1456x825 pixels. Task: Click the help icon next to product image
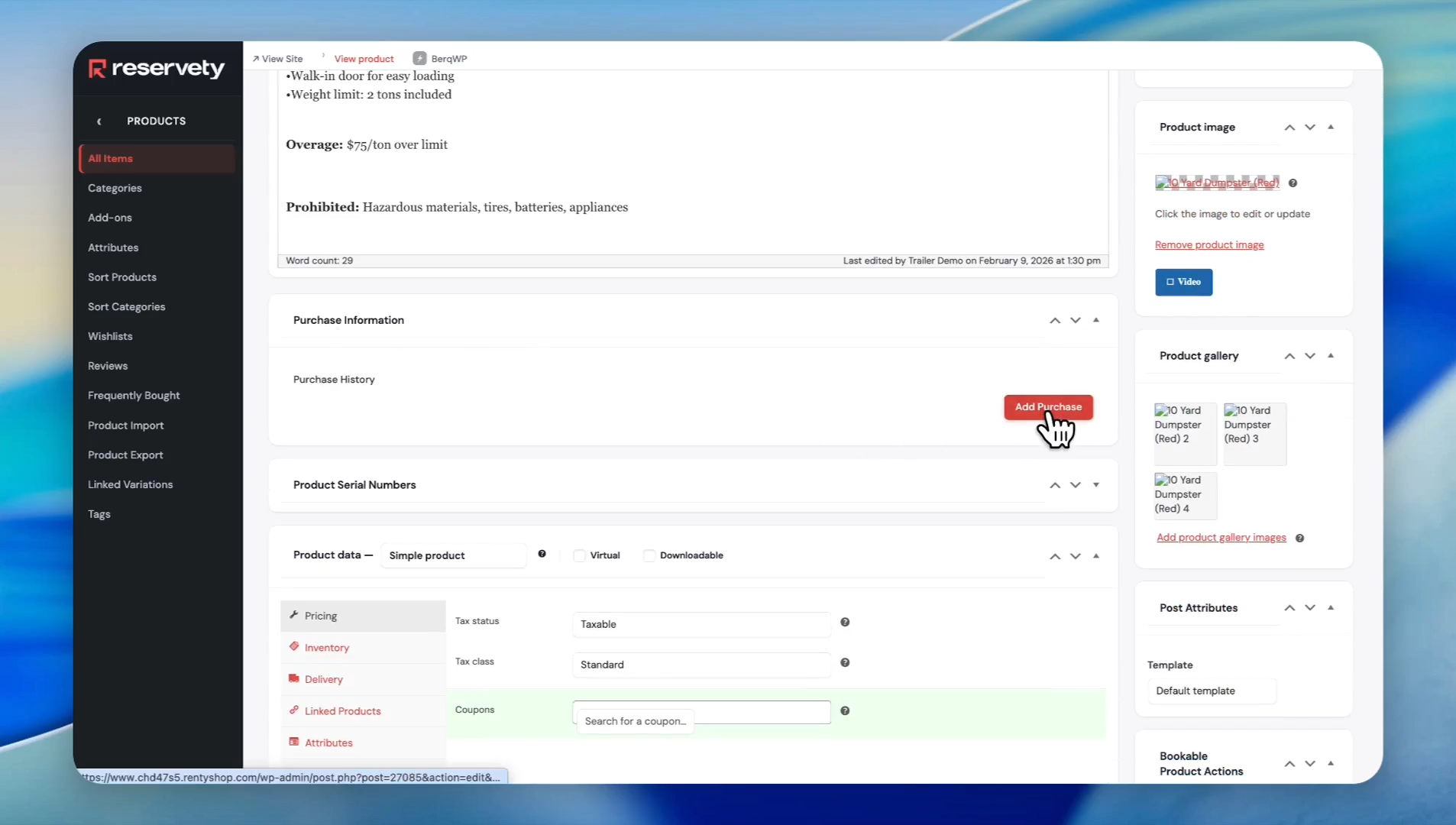click(1293, 183)
